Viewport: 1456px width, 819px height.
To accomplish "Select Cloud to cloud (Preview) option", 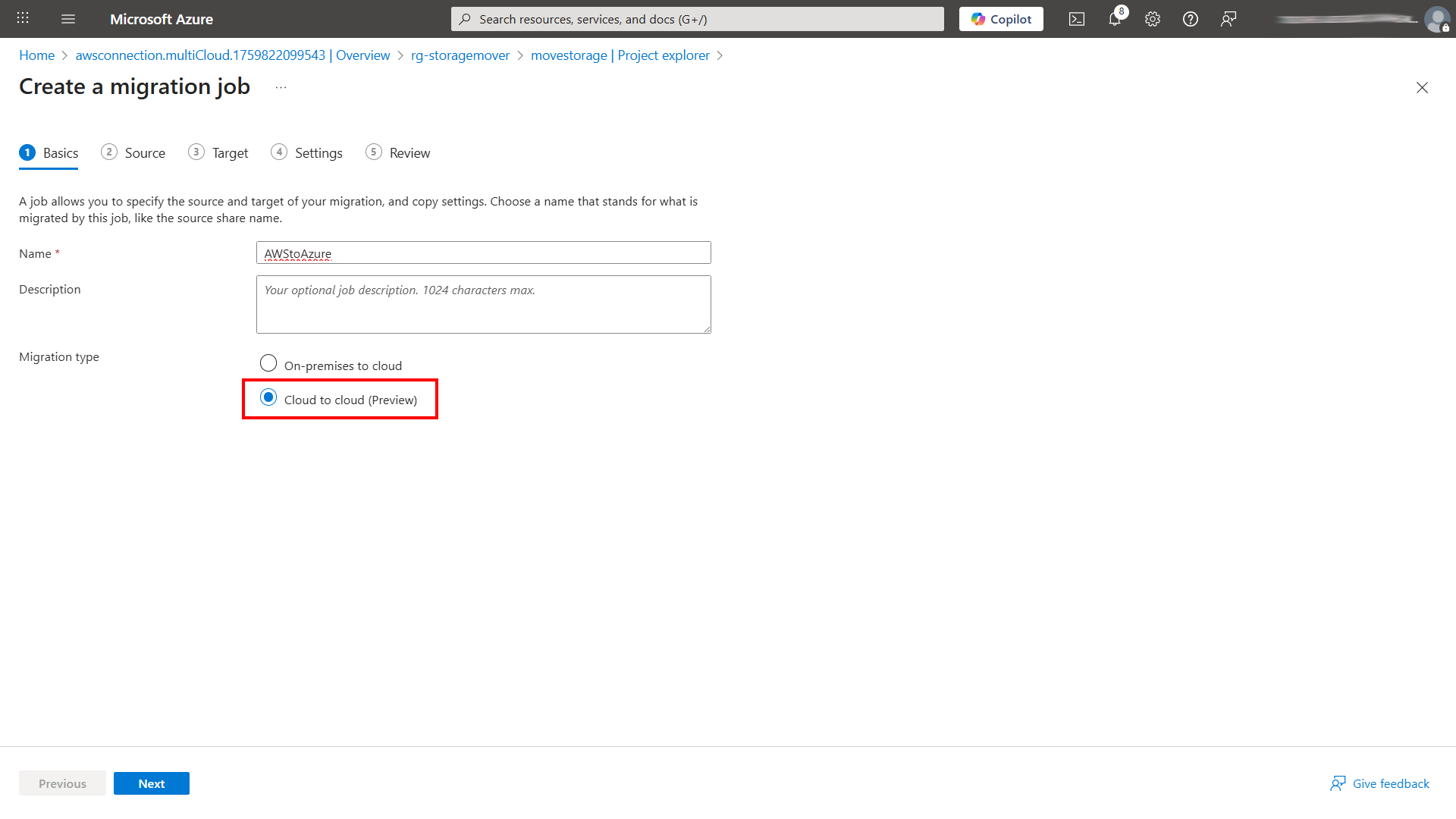I will pyautogui.click(x=268, y=397).
